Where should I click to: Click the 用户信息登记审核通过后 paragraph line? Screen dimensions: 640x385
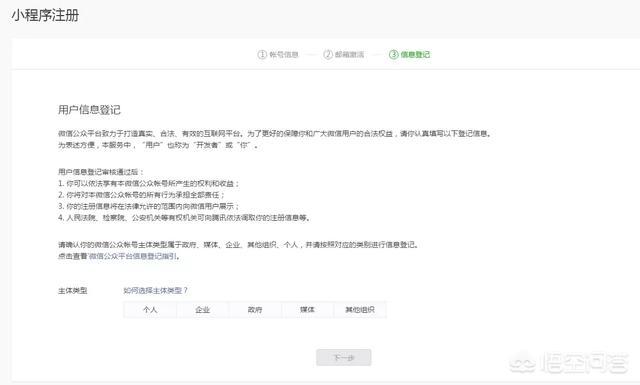pos(101,172)
